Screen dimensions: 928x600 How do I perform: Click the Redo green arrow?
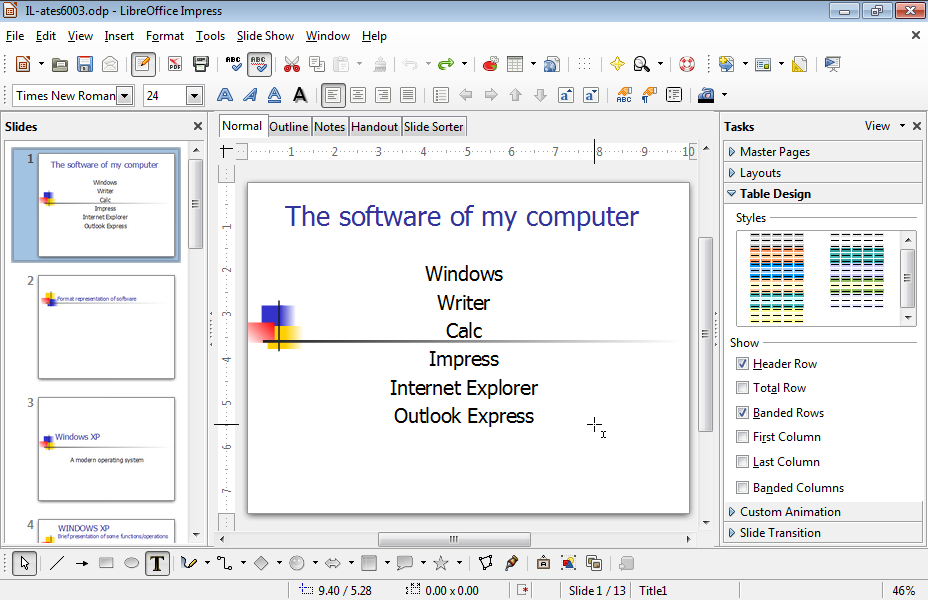click(x=446, y=64)
